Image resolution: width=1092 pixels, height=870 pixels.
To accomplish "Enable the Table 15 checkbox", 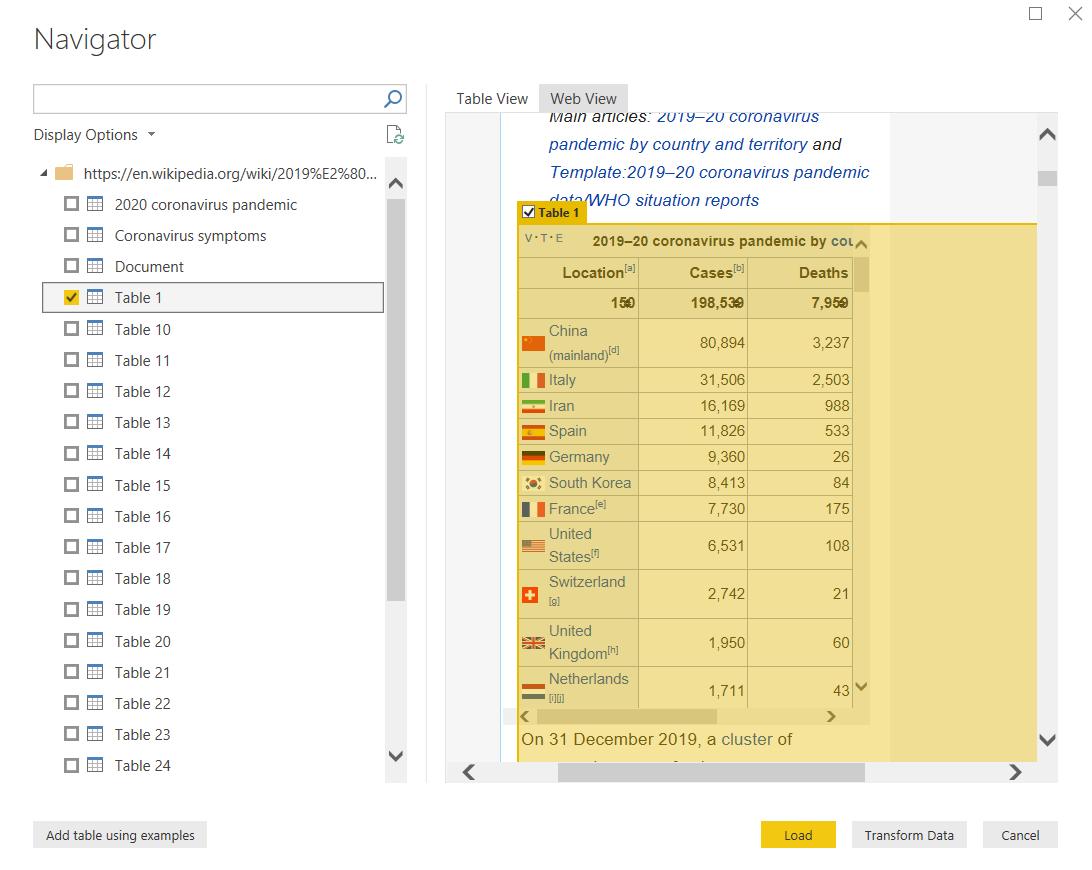I will click(x=71, y=485).
